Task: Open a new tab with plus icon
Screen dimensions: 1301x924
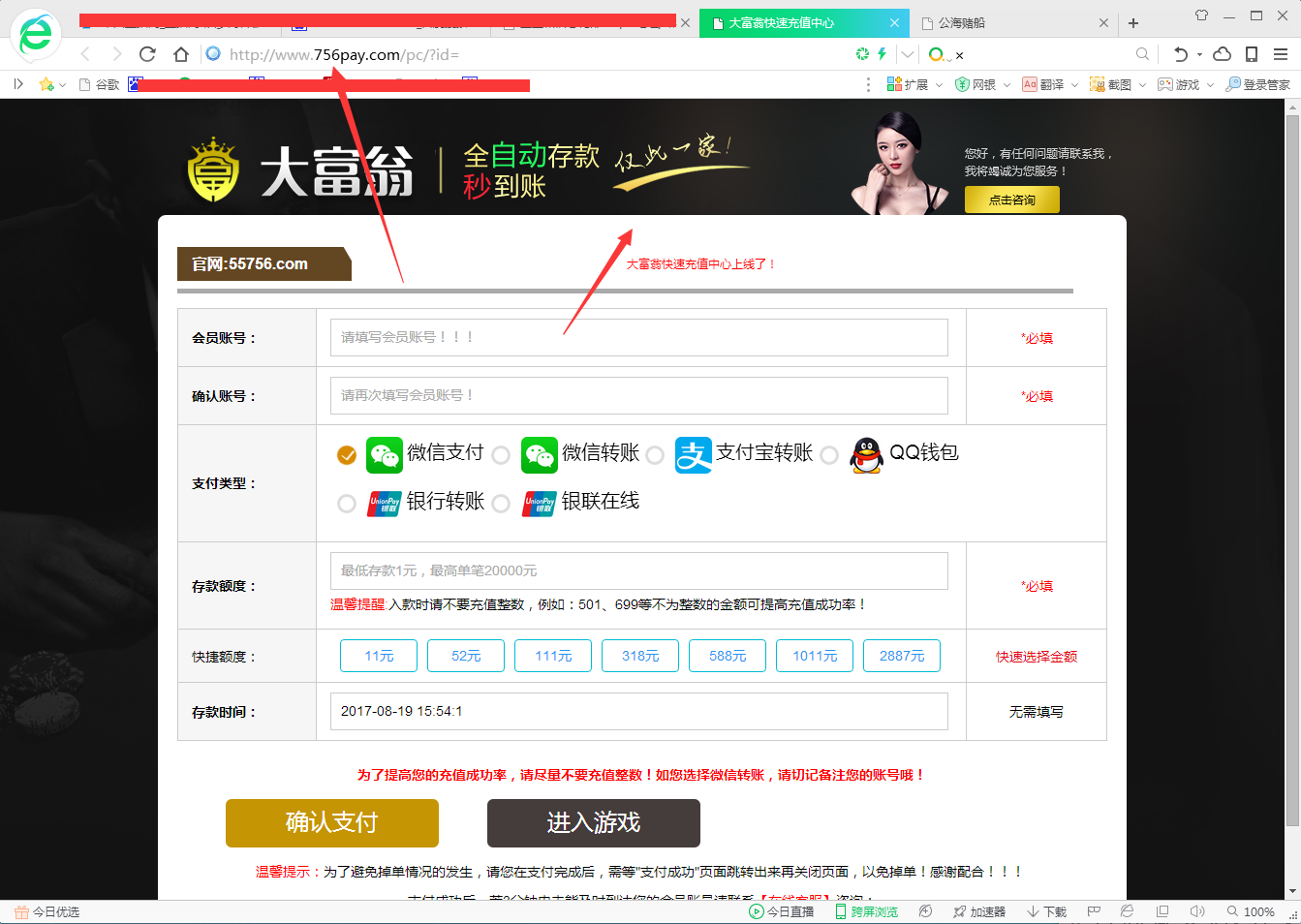Action: (x=1133, y=23)
